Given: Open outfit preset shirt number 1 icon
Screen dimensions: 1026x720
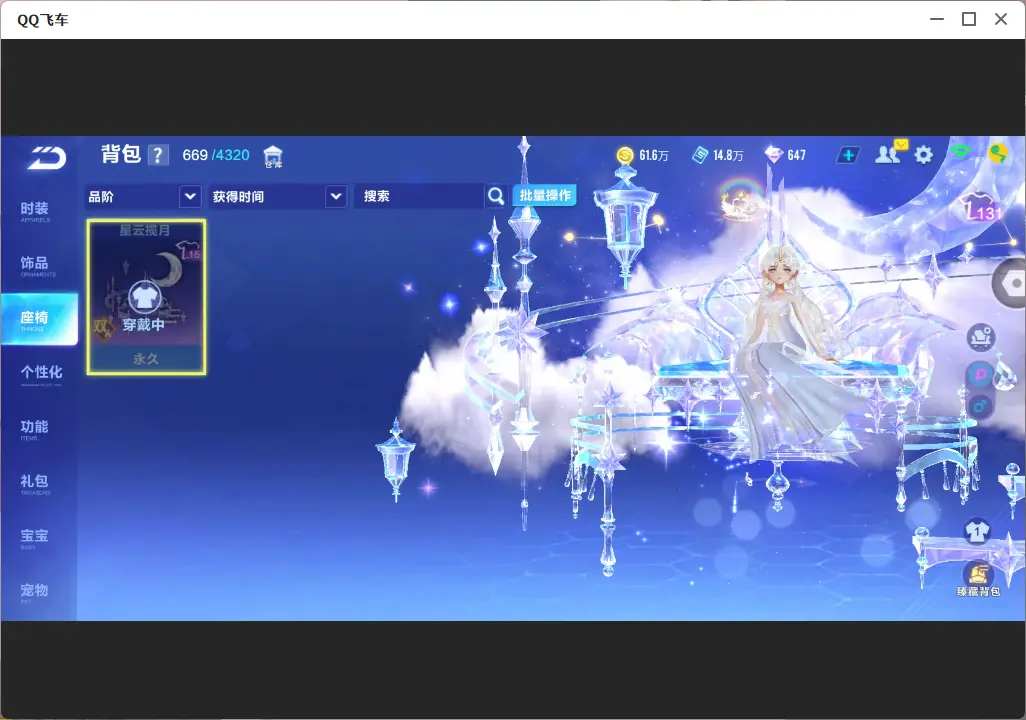Looking at the screenshot, I should [977, 531].
